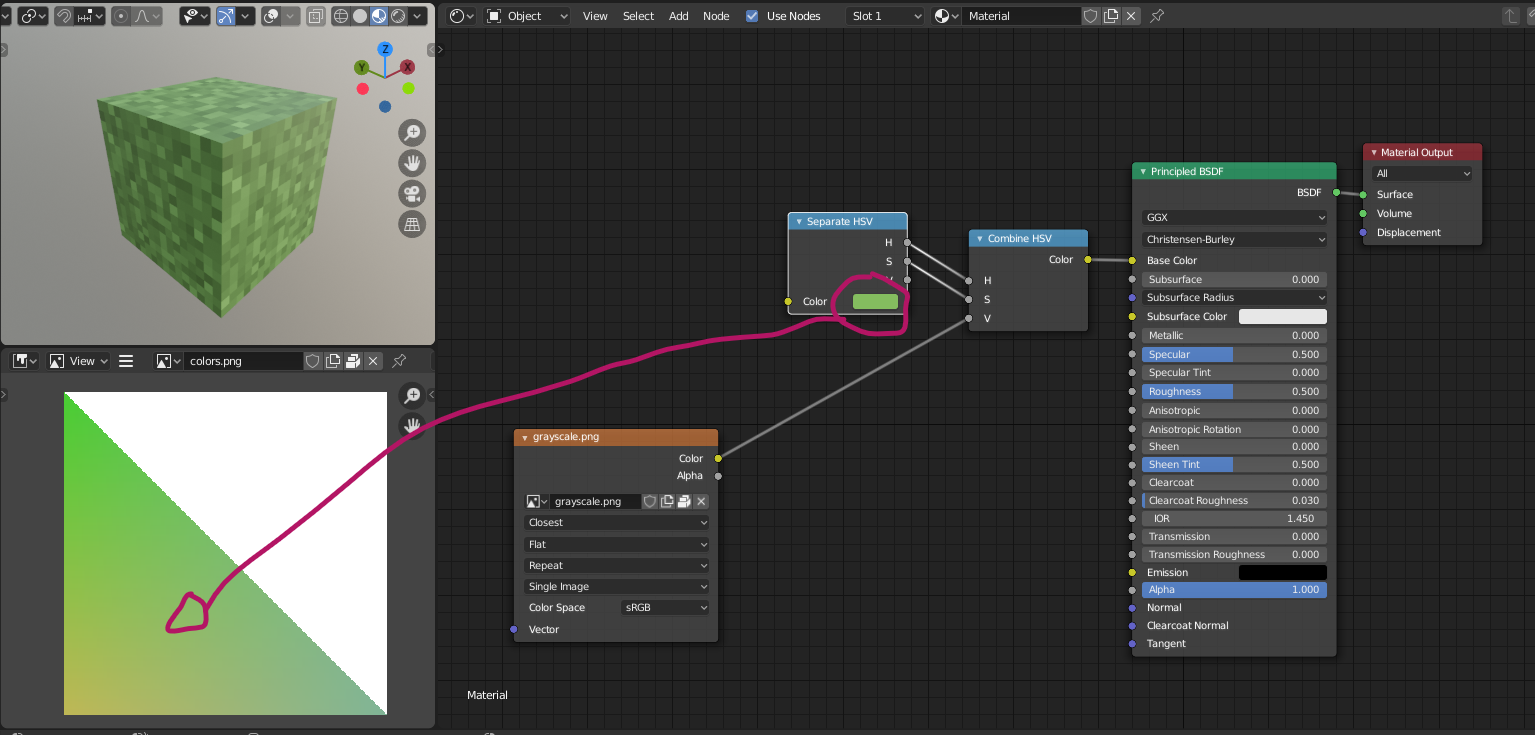Toggle show gizmo button in viewport header
Viewport: 1535px width, 735px height.
[x=226, y=16]
